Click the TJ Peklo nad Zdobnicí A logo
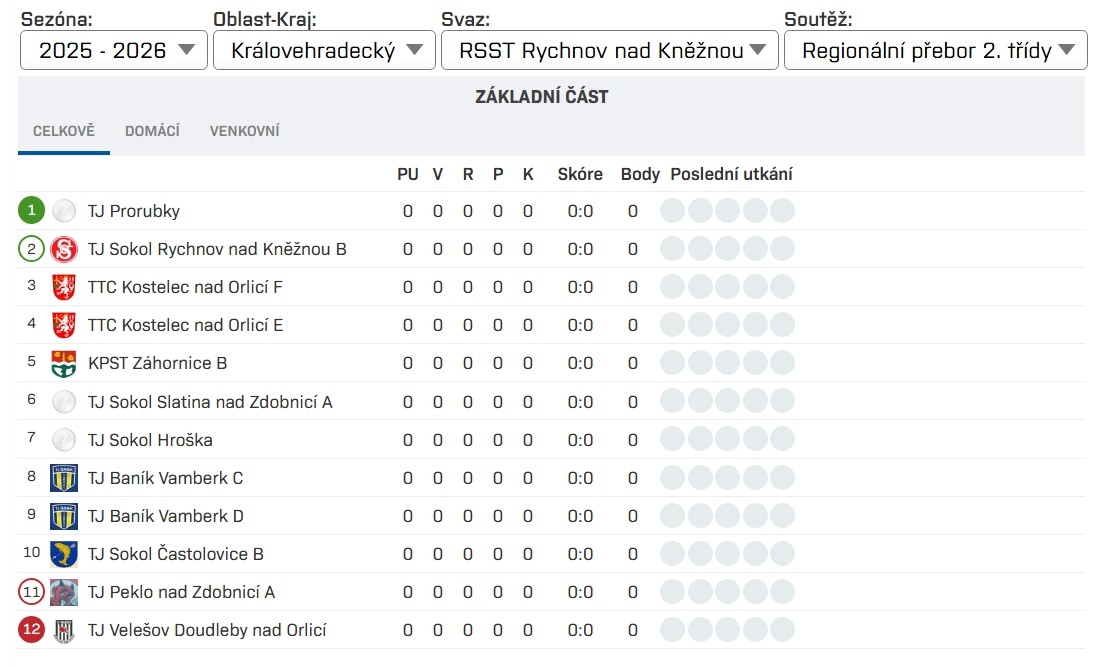The image size is (1113, 668). pyautogui.click(x=64, y=592)
